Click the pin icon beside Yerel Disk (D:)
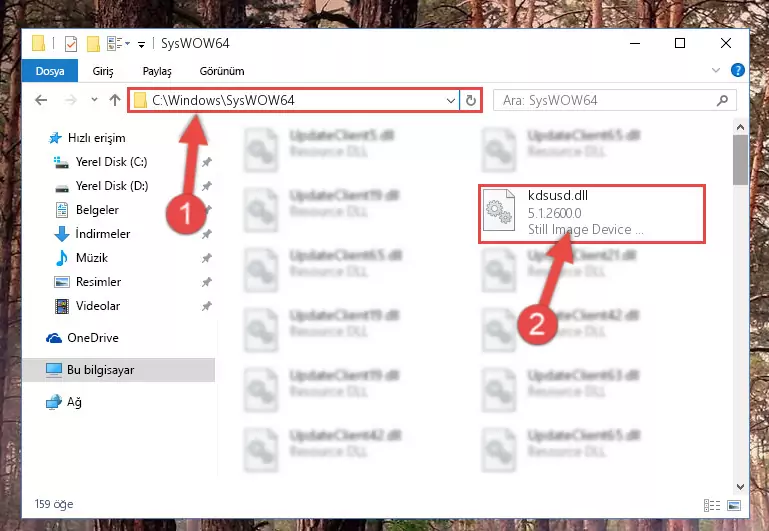The width and height of the screenshot is (769, 531). point(206,186)
